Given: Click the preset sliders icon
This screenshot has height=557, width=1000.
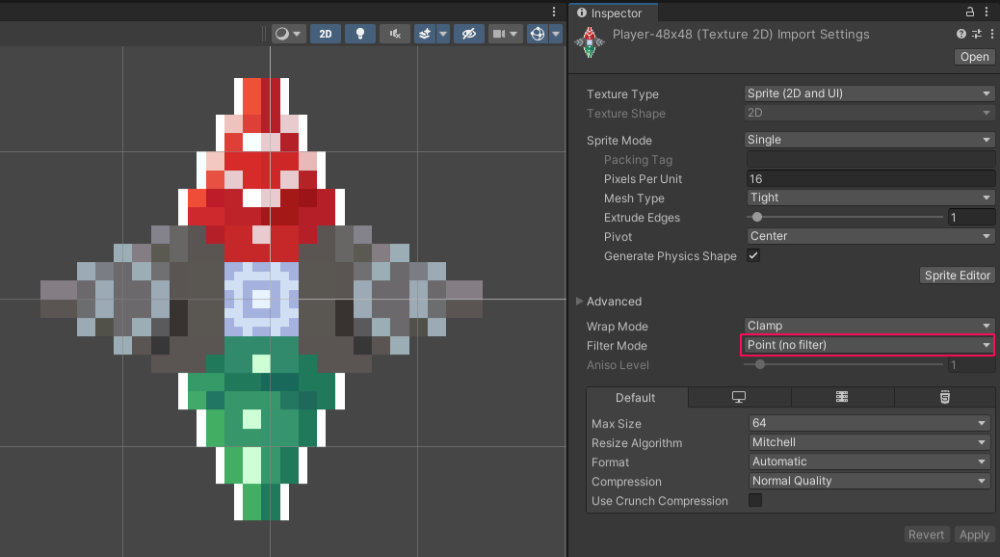Looking at the screenshot, I should (977, 34).
